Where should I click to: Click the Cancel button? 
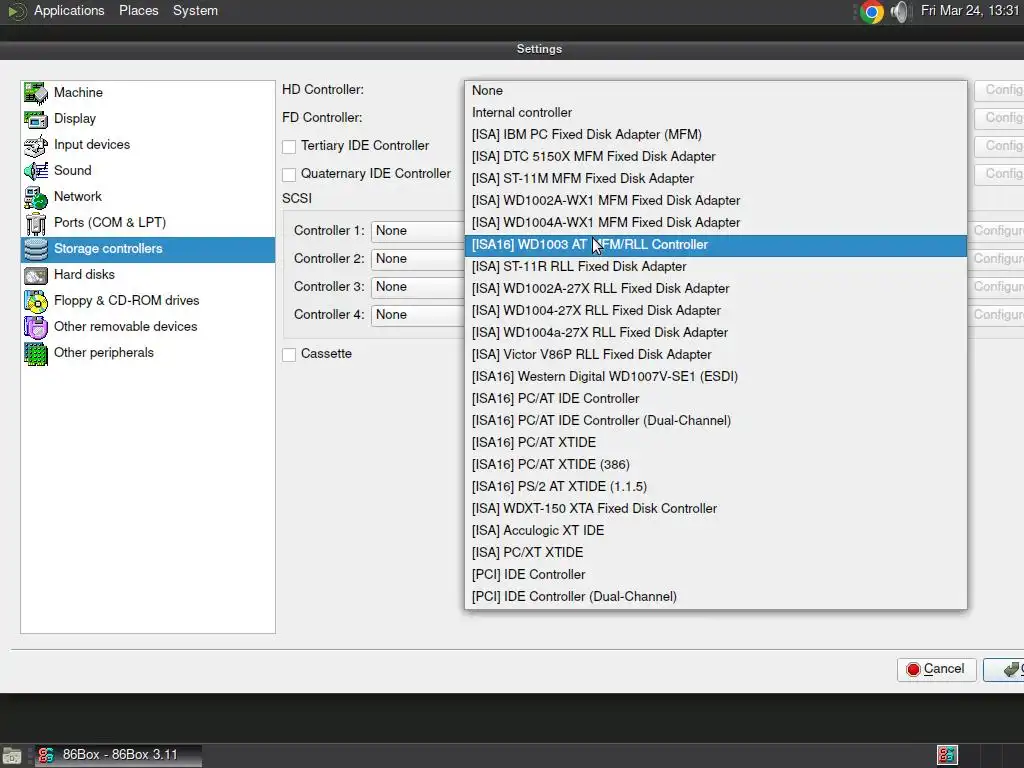pyautogui.click(x=936, y=669)
